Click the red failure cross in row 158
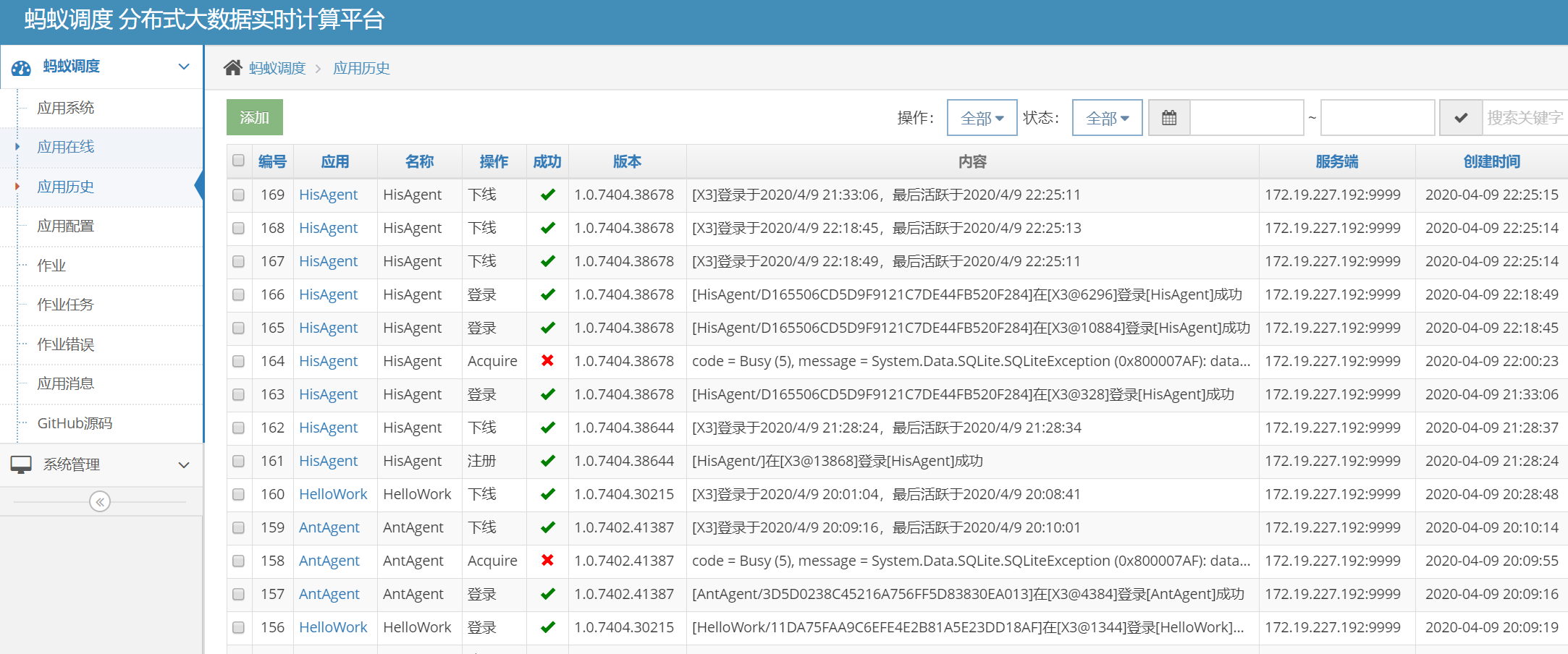 click(x=548, y=560)
